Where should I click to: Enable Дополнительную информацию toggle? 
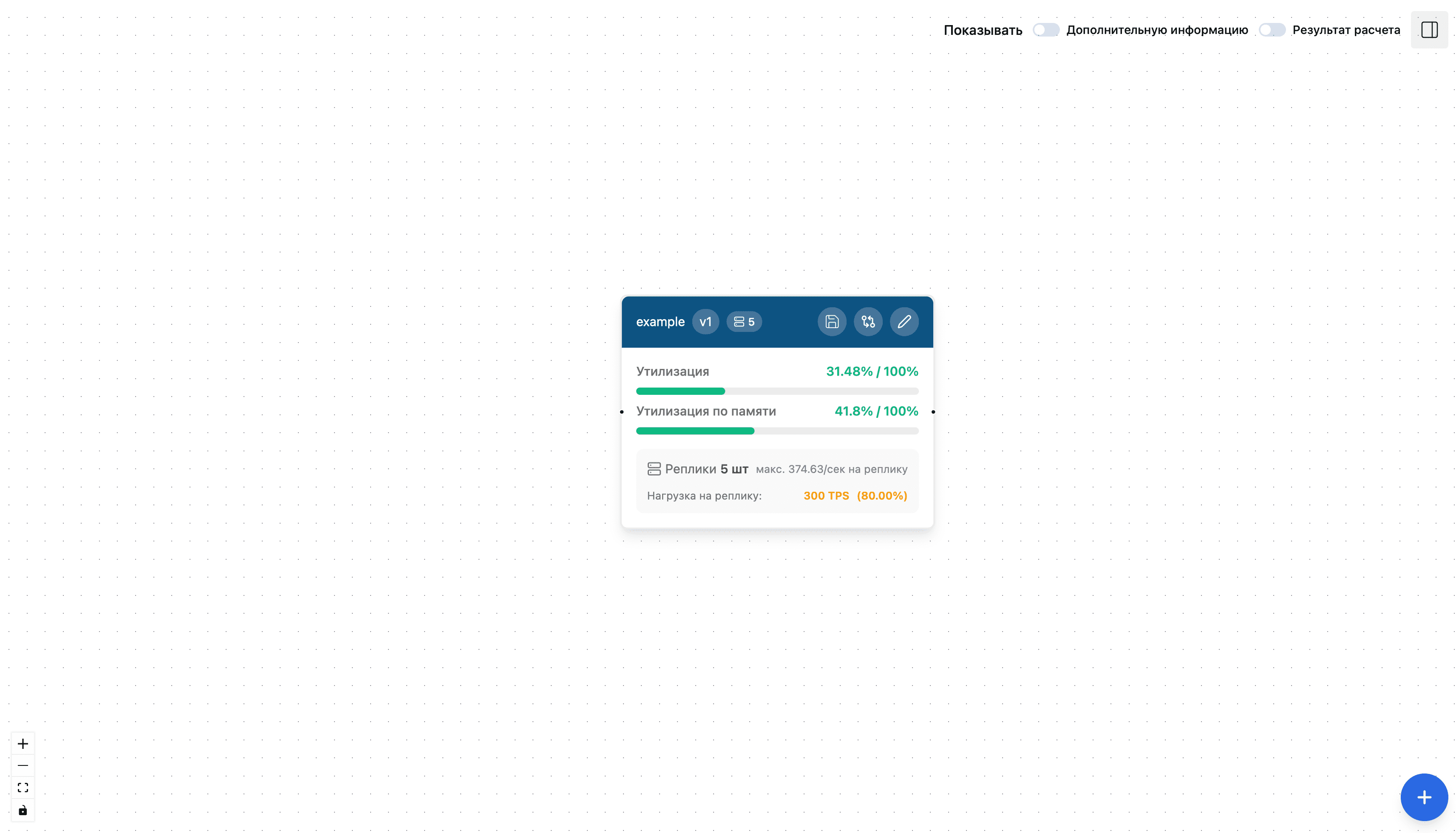tap(1046, 30)
